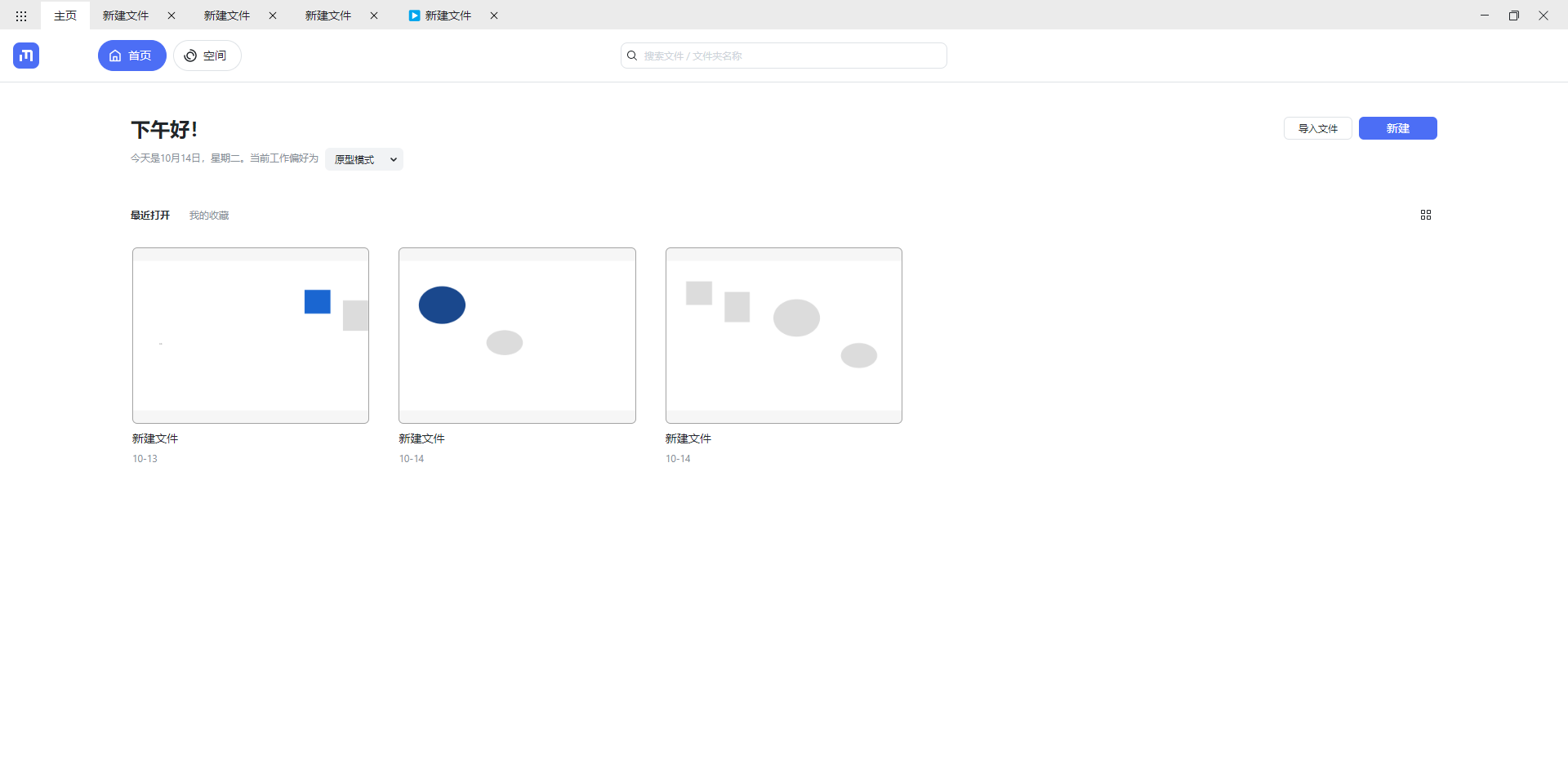Click the 新建 button

click(x=1397, y=128)
